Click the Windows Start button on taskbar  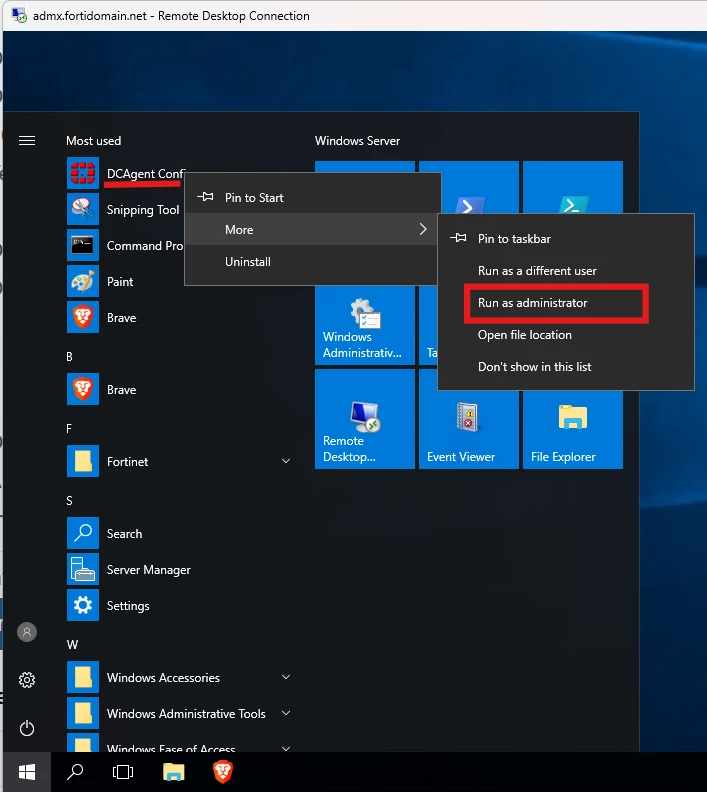[x=27, y=772]
